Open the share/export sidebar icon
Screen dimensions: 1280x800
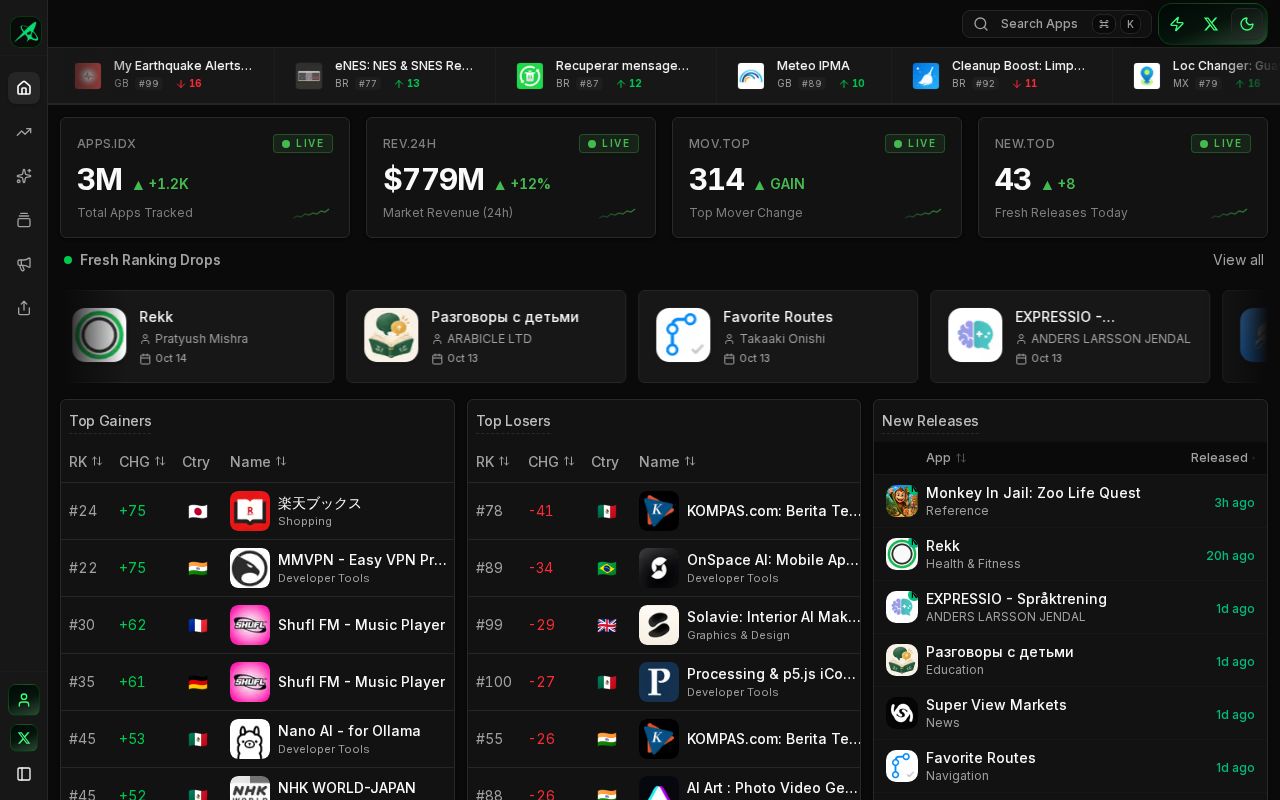click(x=24, y=308)
